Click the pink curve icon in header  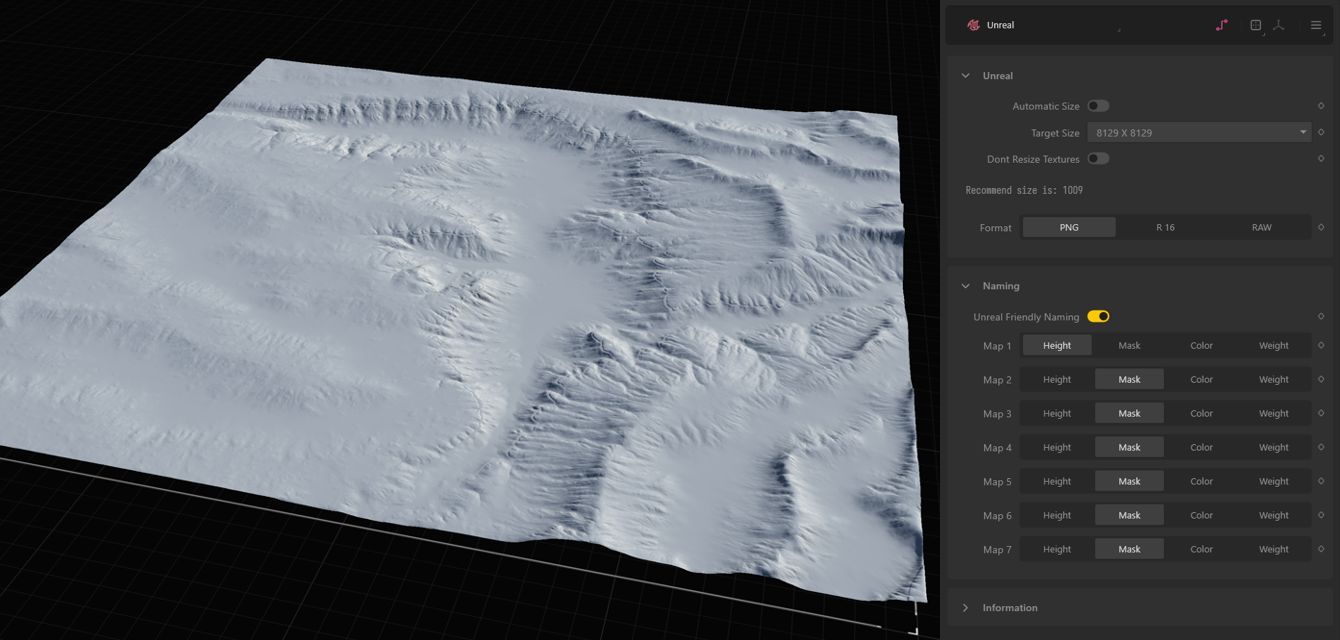1221,25
